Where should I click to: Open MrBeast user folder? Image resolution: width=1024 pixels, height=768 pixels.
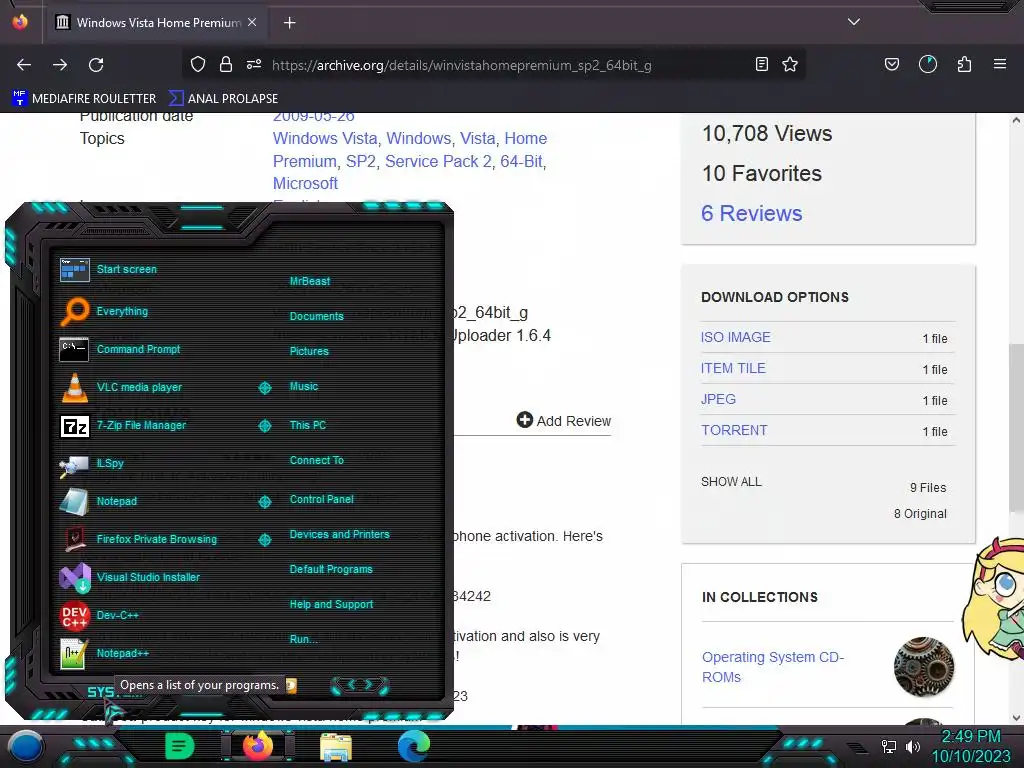coord(310,281)
